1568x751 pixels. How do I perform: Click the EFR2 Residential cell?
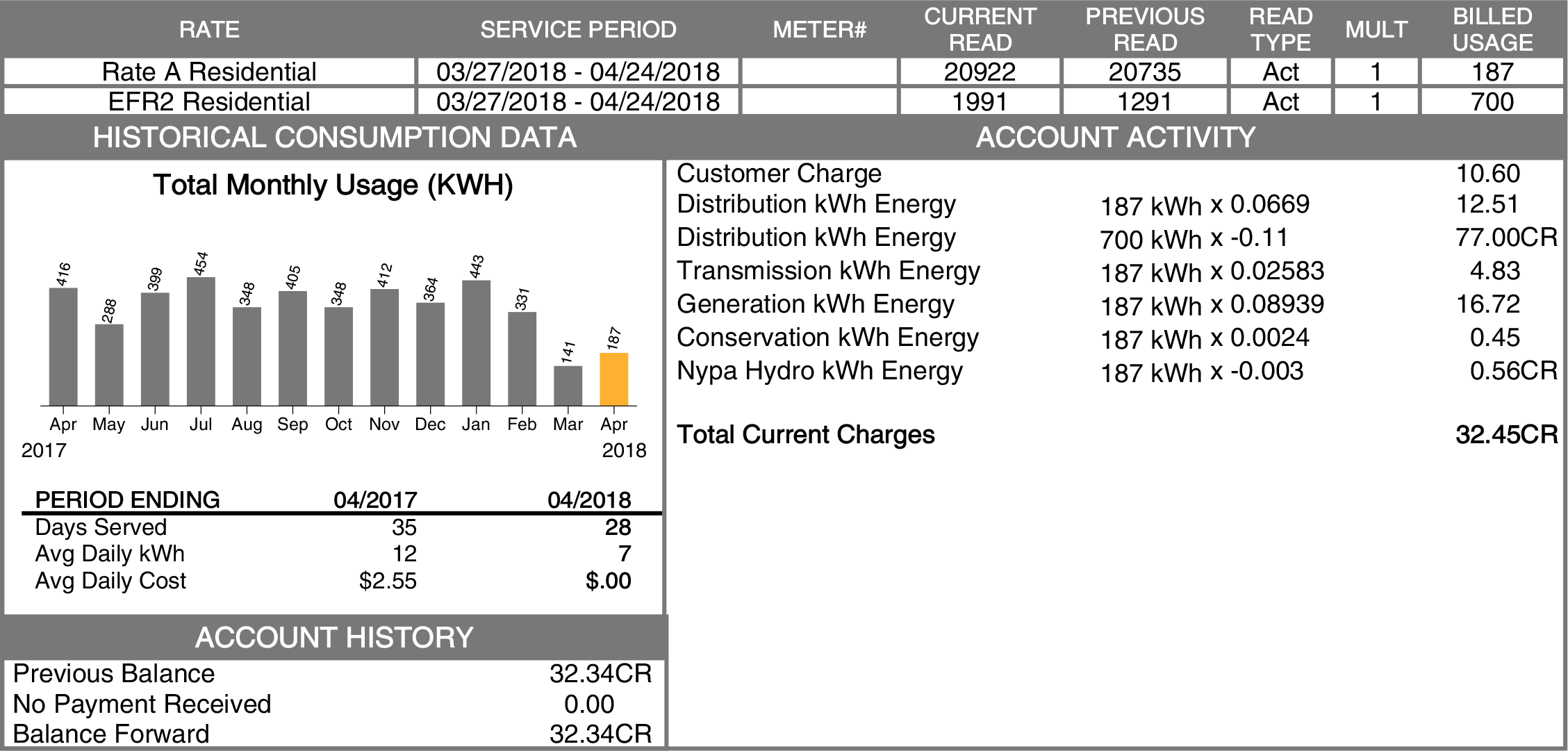click(x=209, y=102)
